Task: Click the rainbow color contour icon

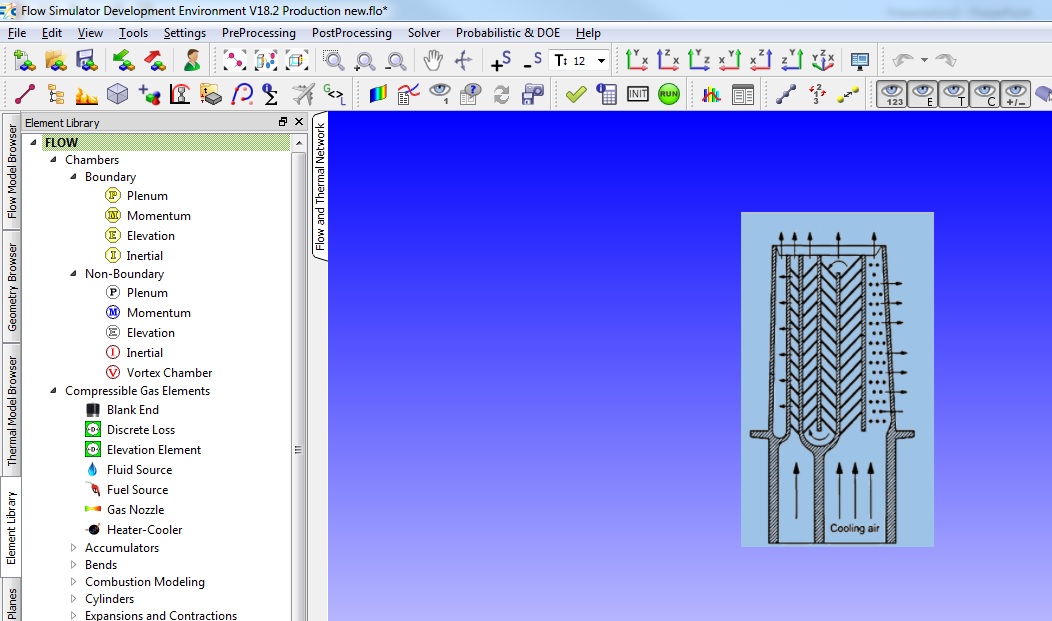Action: pos(378,95)
